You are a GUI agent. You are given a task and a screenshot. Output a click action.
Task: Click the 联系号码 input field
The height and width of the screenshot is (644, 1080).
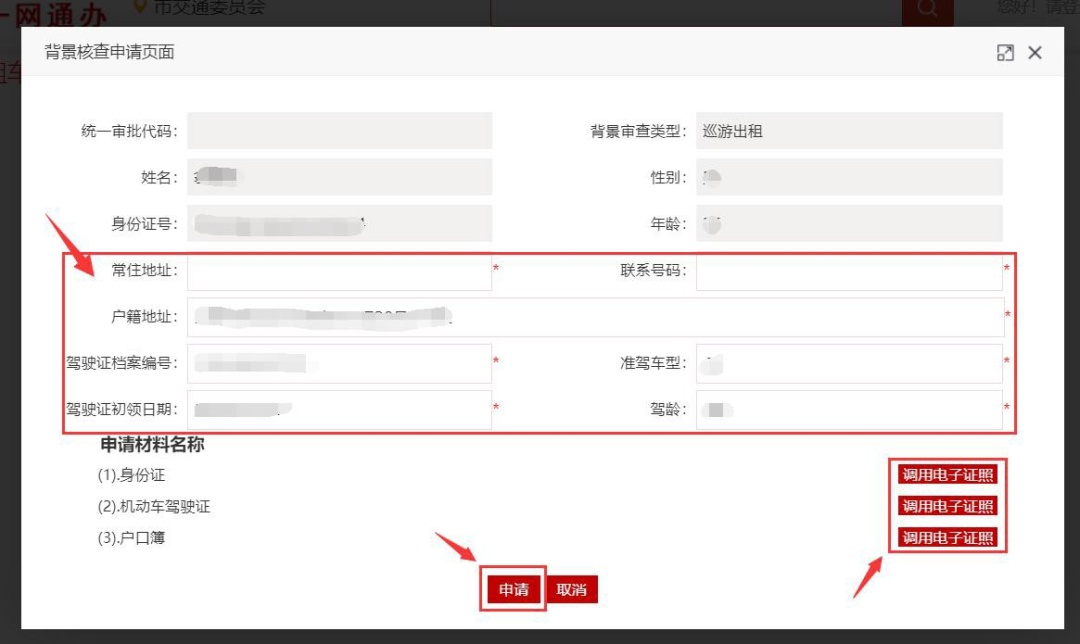(849, 271)
